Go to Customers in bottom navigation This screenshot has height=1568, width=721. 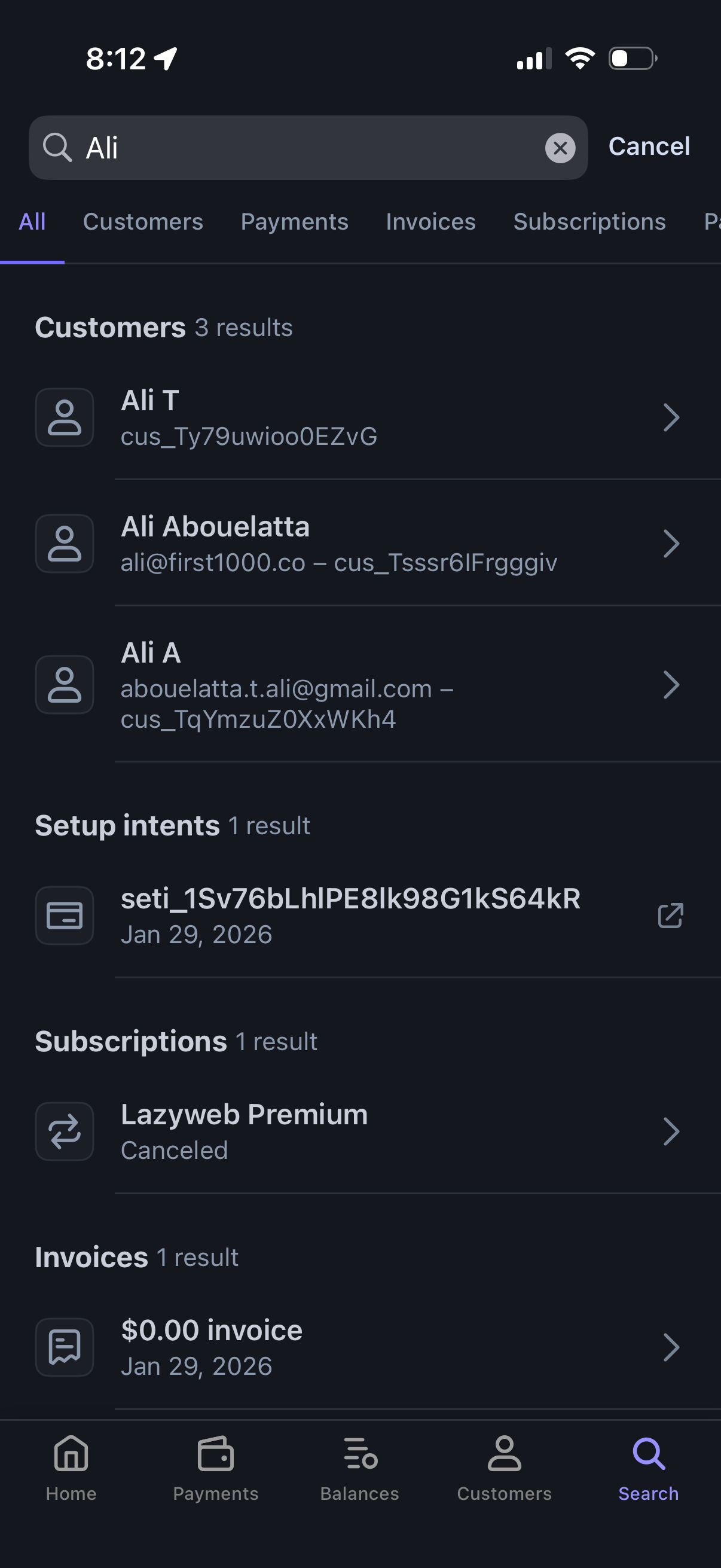(x=505, y=1454)
